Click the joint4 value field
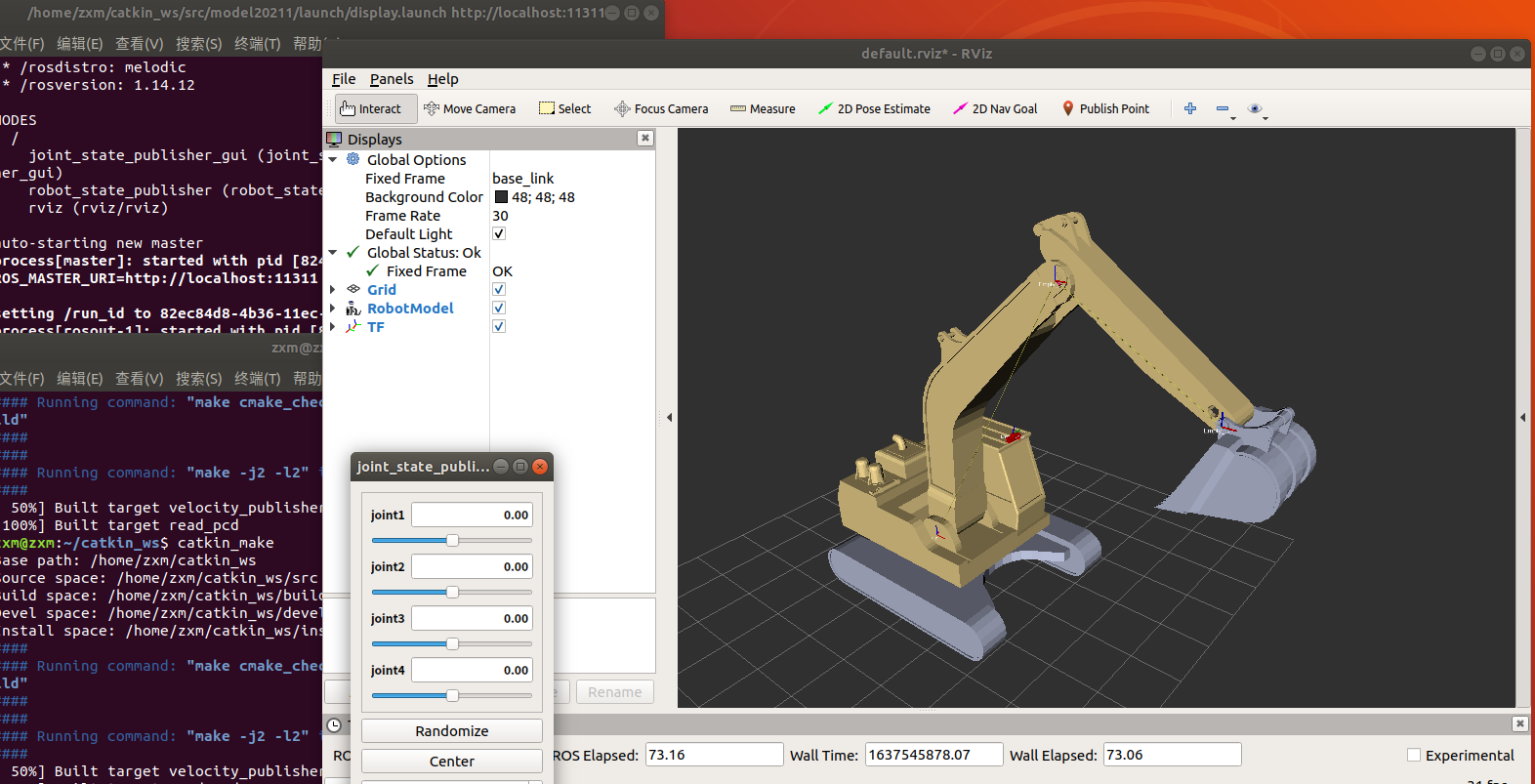The height and width of the screenshot is (784, 1535). [473, 670]
